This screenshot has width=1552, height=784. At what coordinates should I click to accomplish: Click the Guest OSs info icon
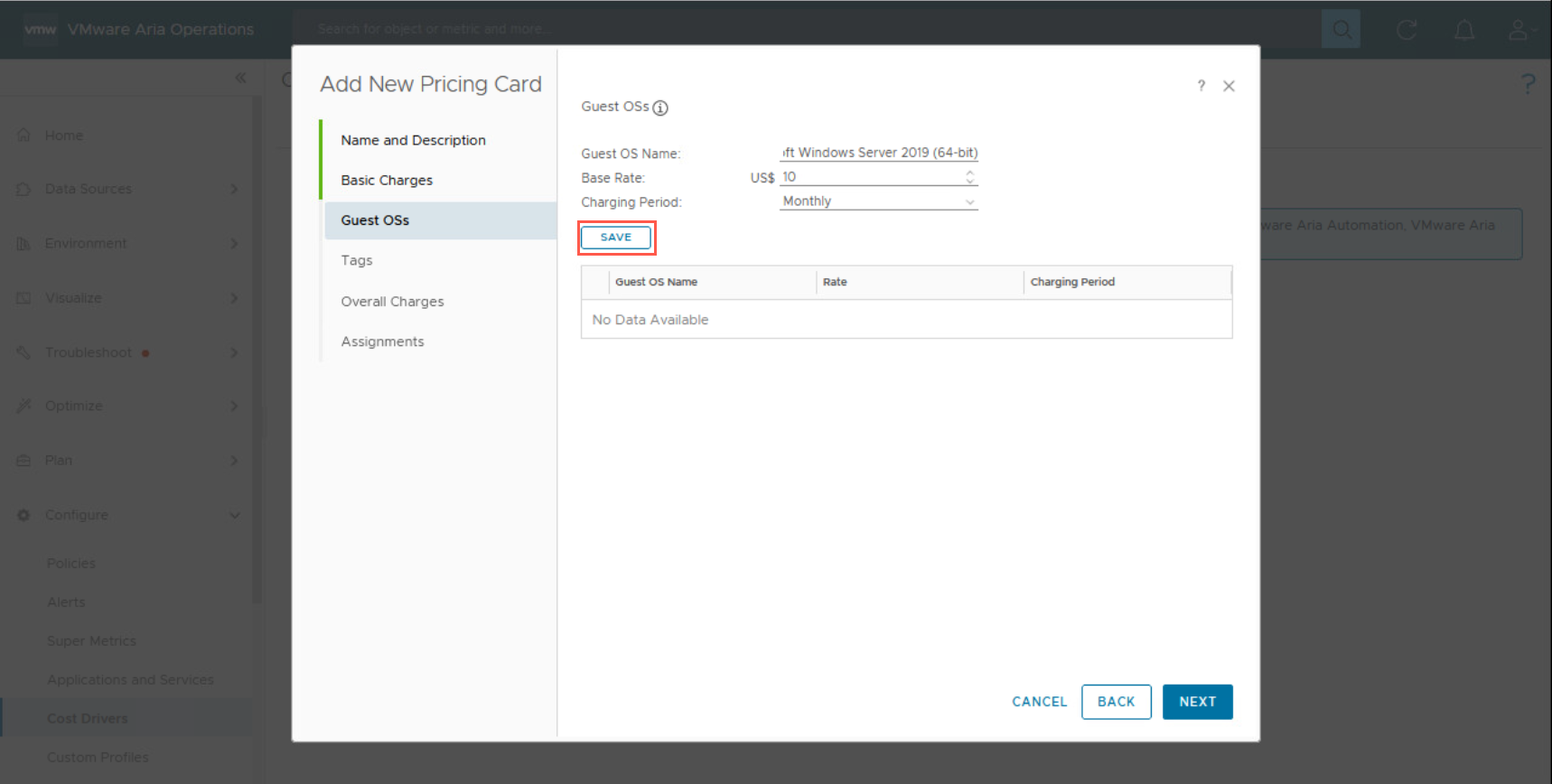pos(660,108)
